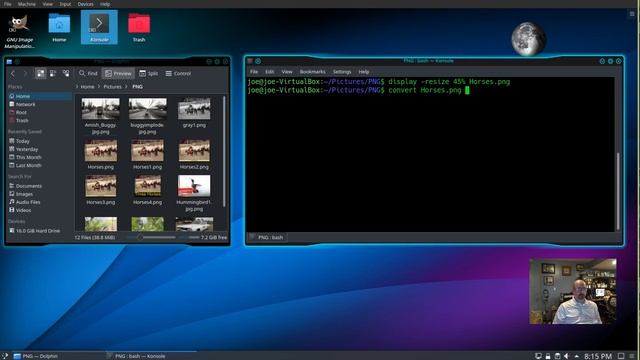Open VirtualBox Devices menu
This screenshot has width=640, height=360.
[85, 4]
